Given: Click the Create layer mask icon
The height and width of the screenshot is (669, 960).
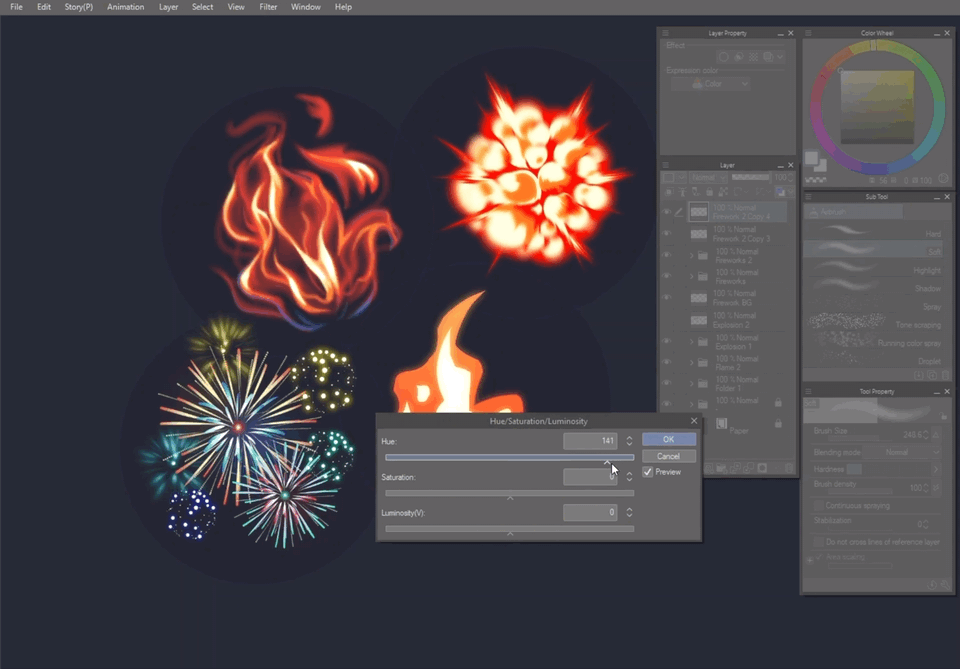Looking at the screenshot, I should [x=762, y=468].
